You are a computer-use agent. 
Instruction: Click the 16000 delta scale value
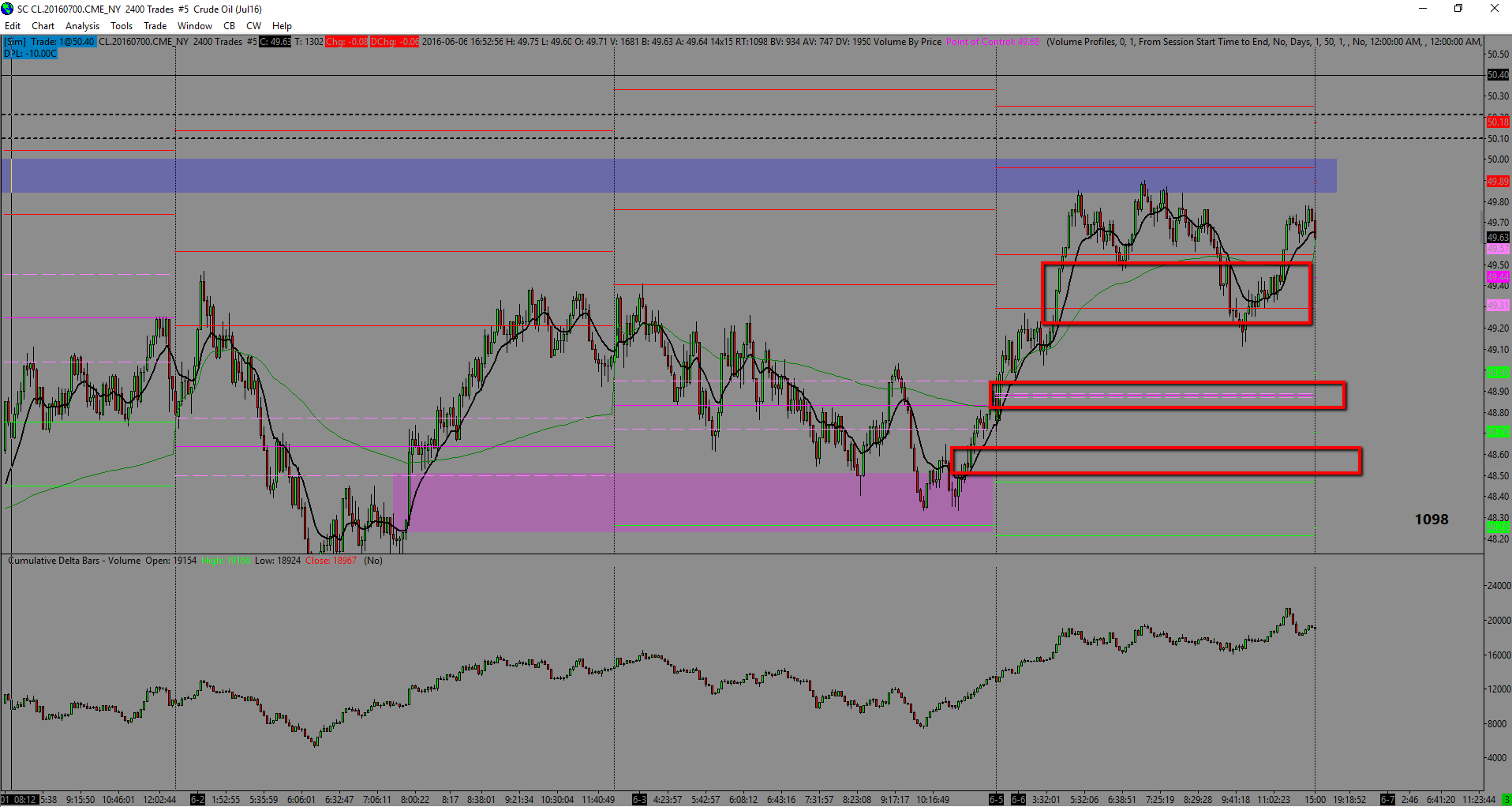point(1499,655)
